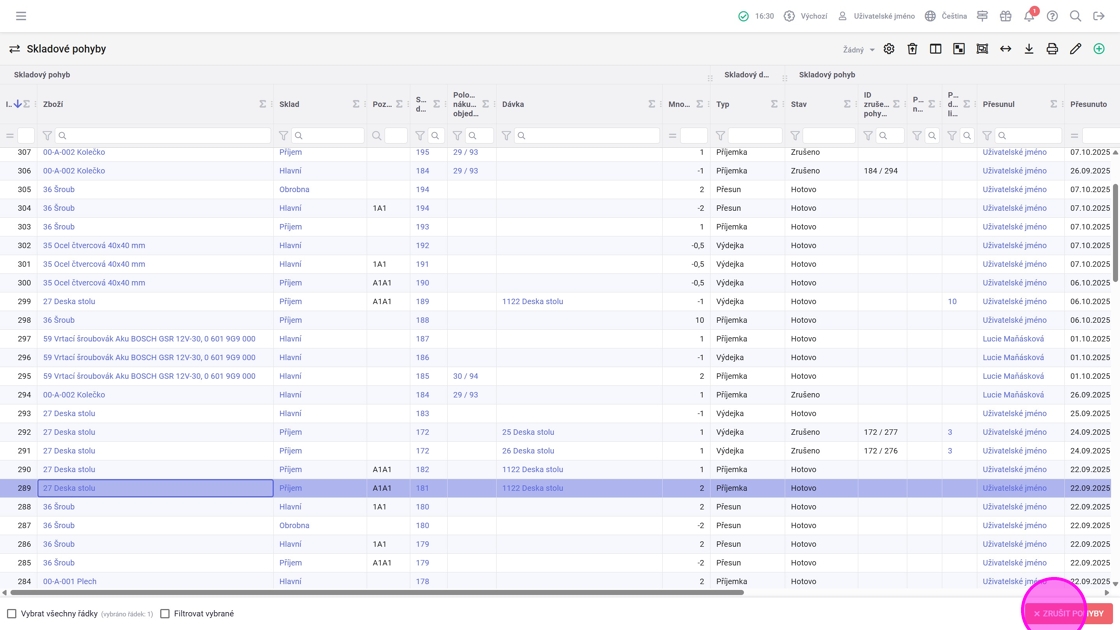1120x630 pixels.
Task: Open the Zboží column filter operator
Action: [x=47, y=136]
